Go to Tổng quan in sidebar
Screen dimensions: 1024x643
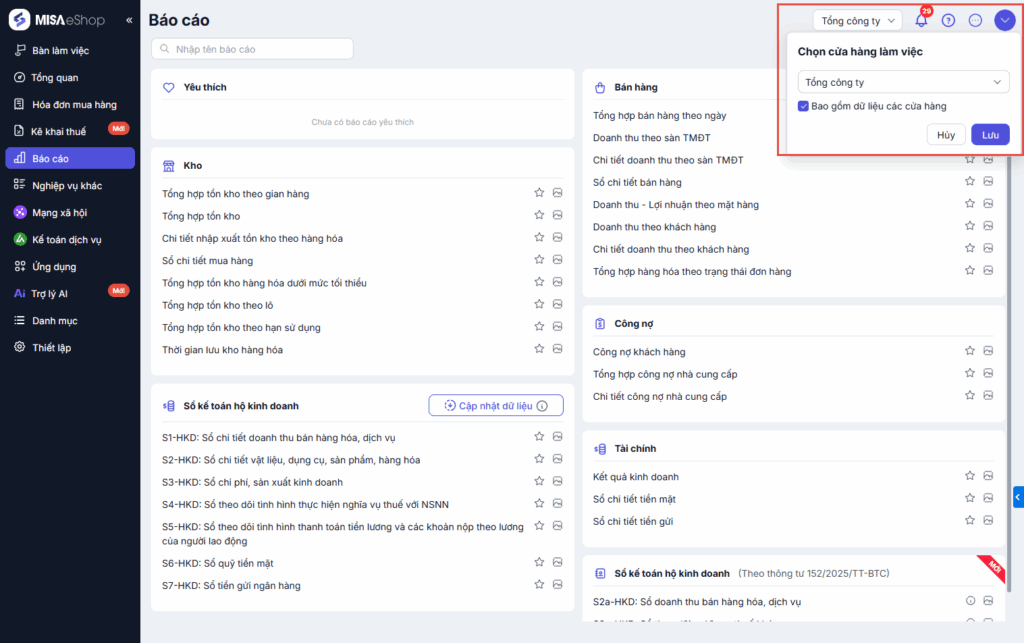tap(55, 77)
